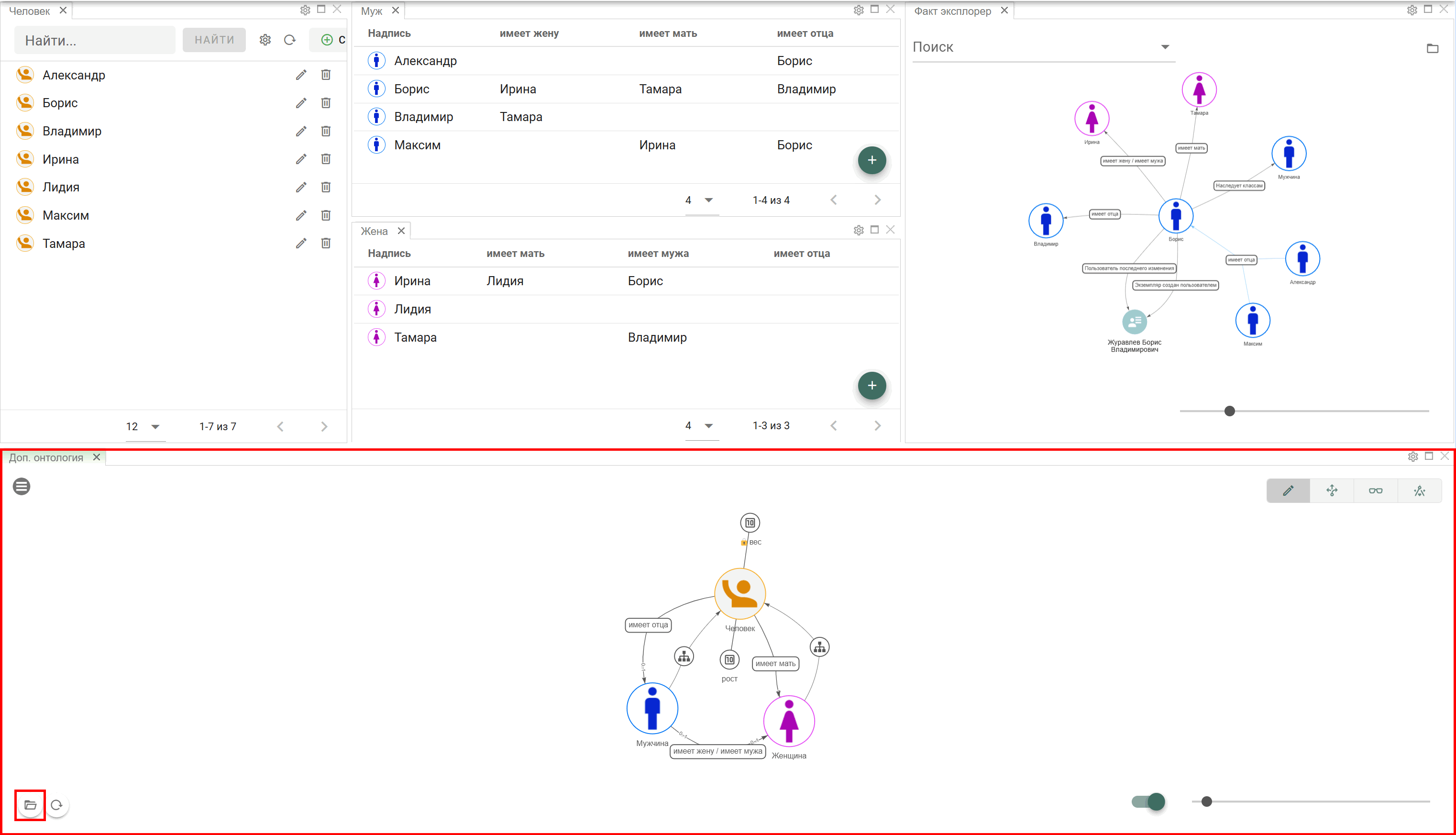Click the refresh icon beside the folder button
Image resolution: width=1456 pixels, height=835 pixels.
(x=56, y=805)
